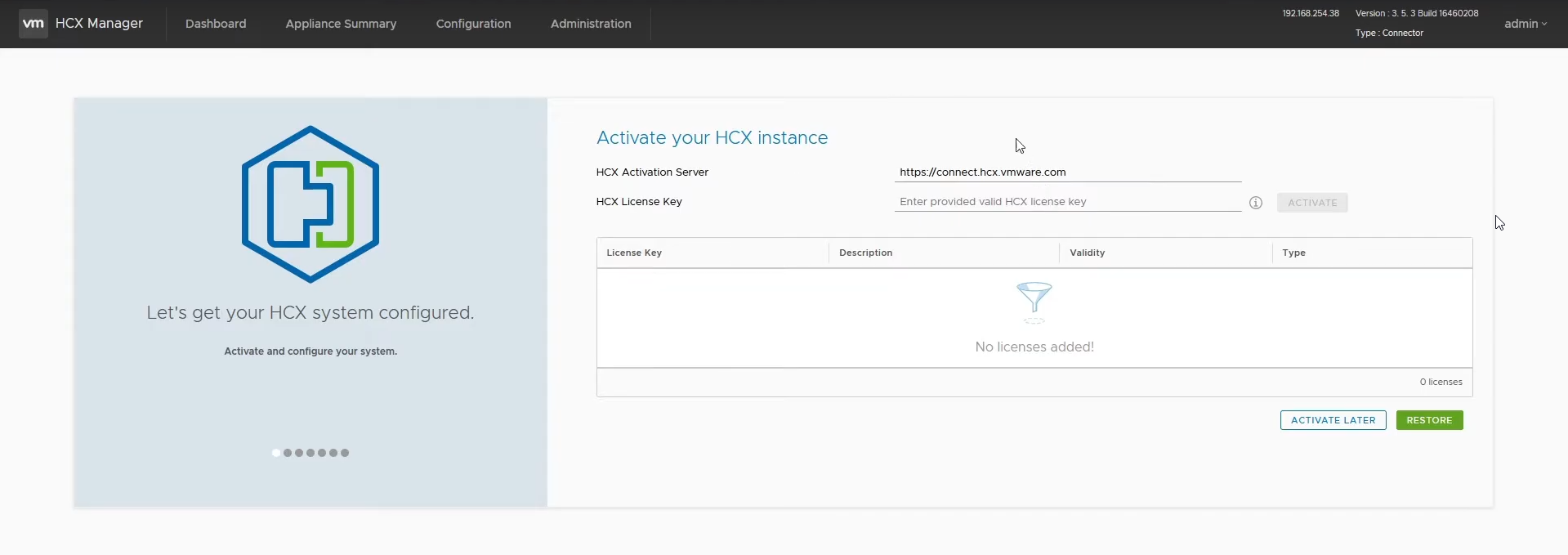Click the "Activate your HCX instance" heading
Viewport: 1568px width, 555px height.
click(x=712, y=137)
